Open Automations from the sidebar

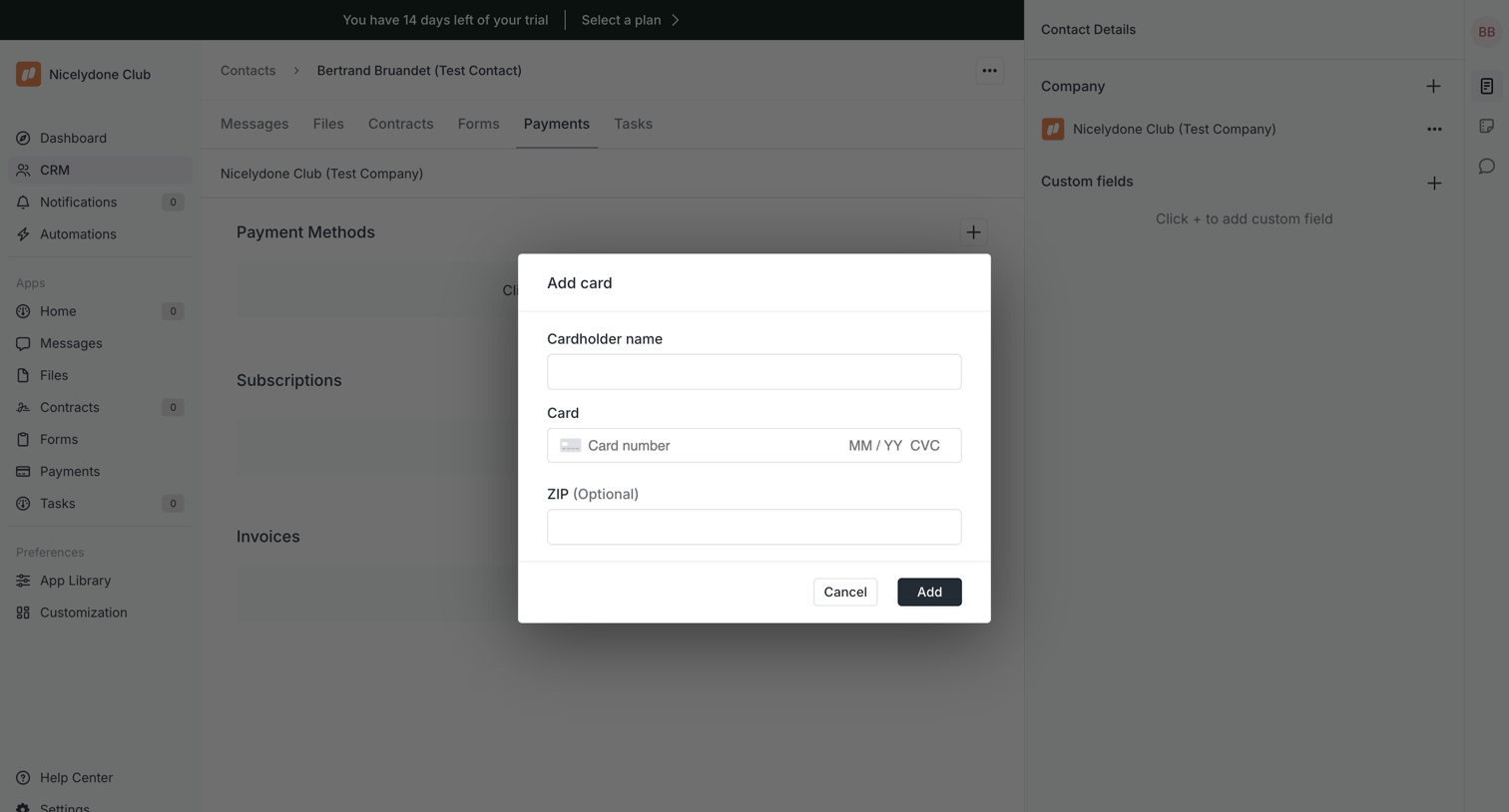[100, 233]
